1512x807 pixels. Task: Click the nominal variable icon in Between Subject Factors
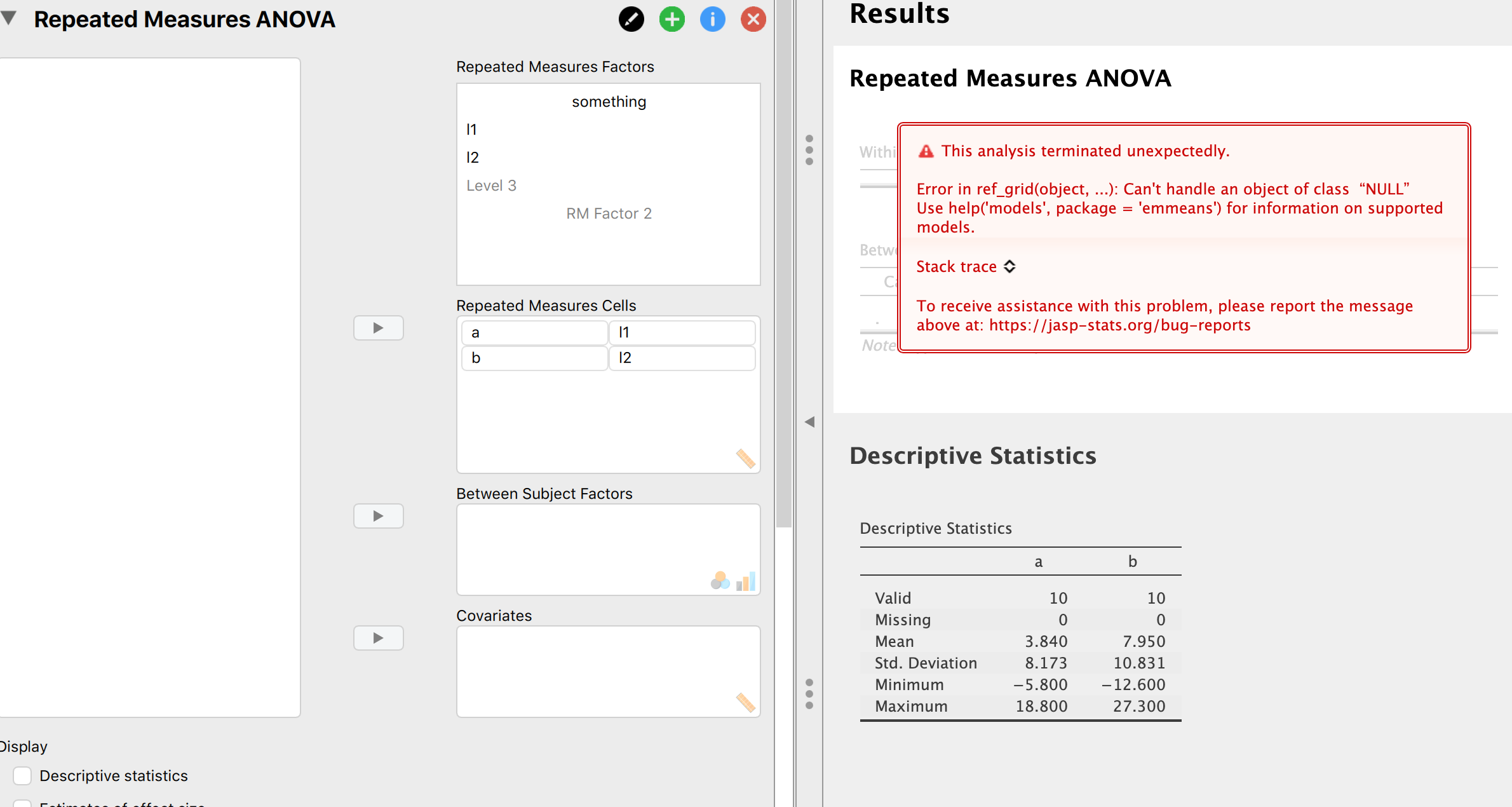720,580
